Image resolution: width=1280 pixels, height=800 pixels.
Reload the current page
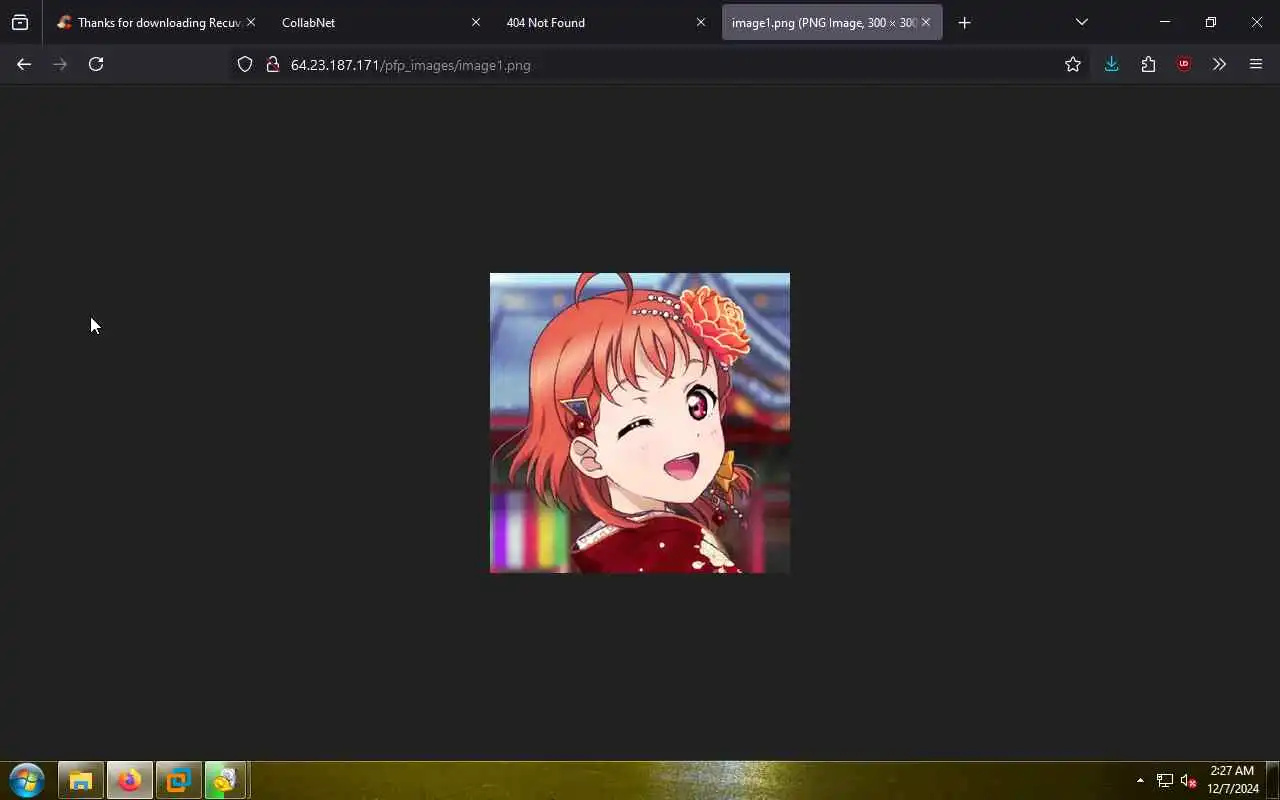(x=96, y=64)
